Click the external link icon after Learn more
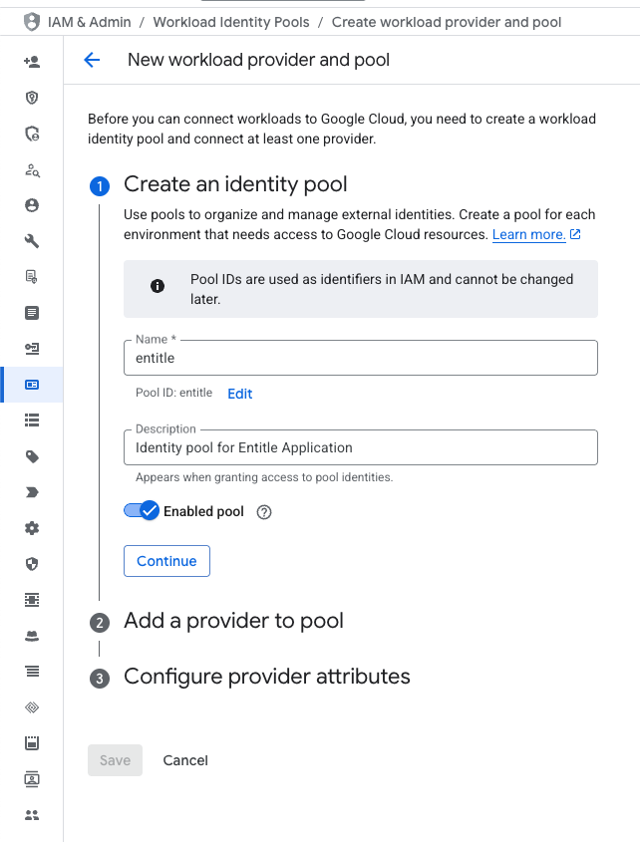The height and width of the screenshot is (842, 640). [575, 234]
